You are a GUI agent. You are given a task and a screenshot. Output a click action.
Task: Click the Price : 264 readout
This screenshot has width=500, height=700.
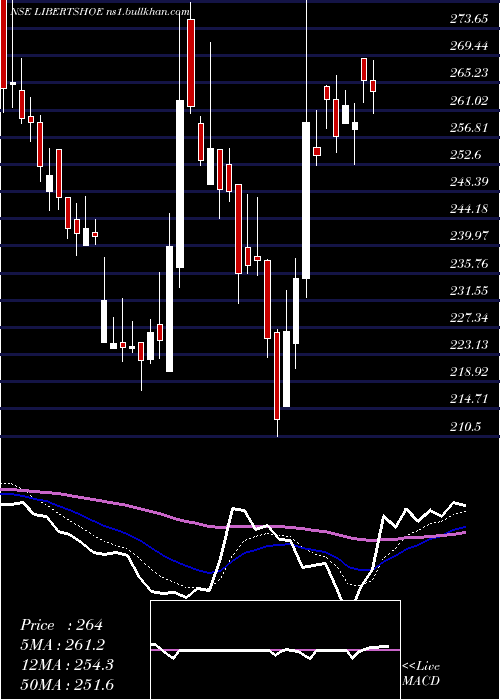click(x=62, y=625)
